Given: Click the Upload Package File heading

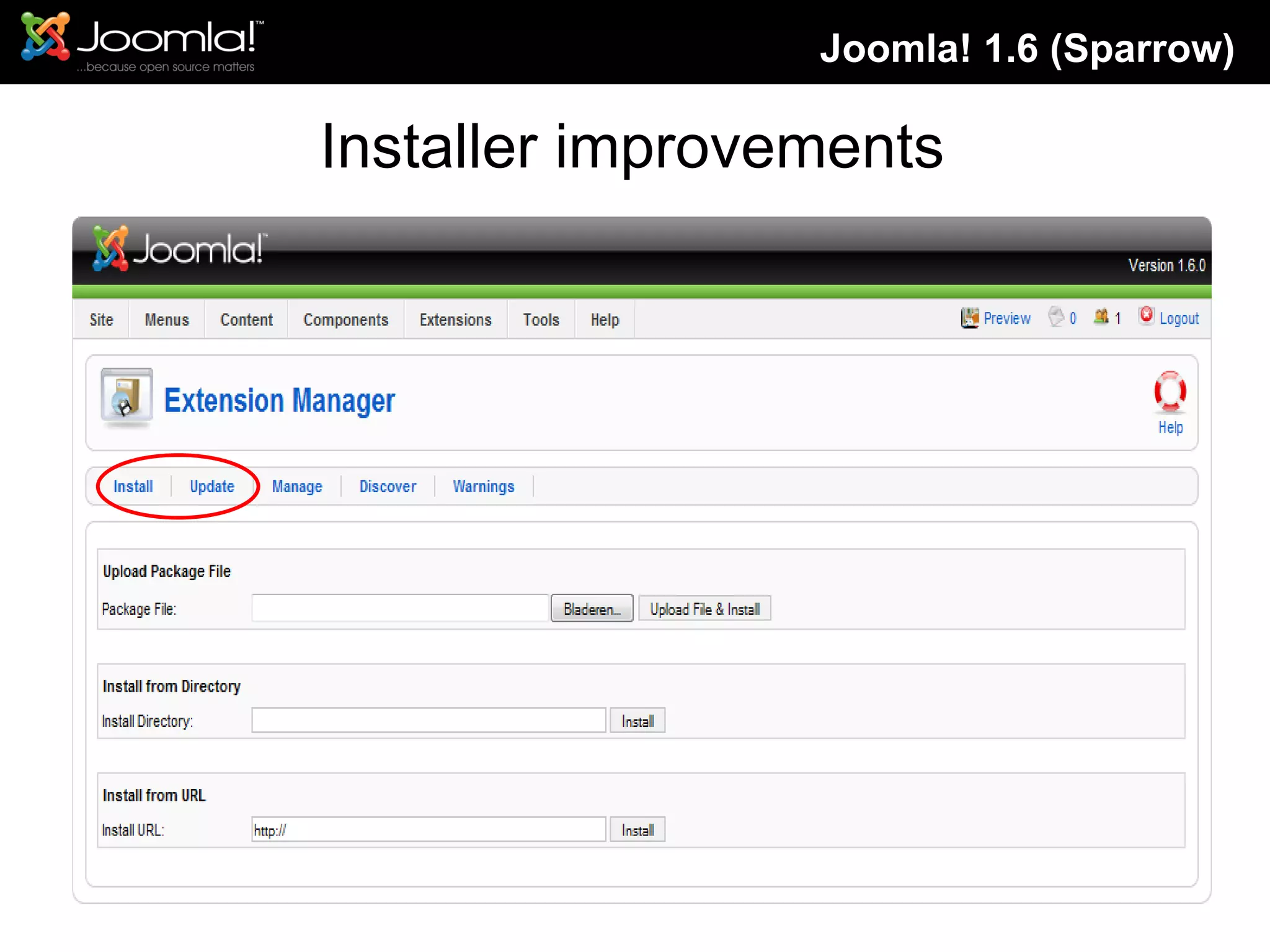Looking at the screenshot, I should [166, 571].
